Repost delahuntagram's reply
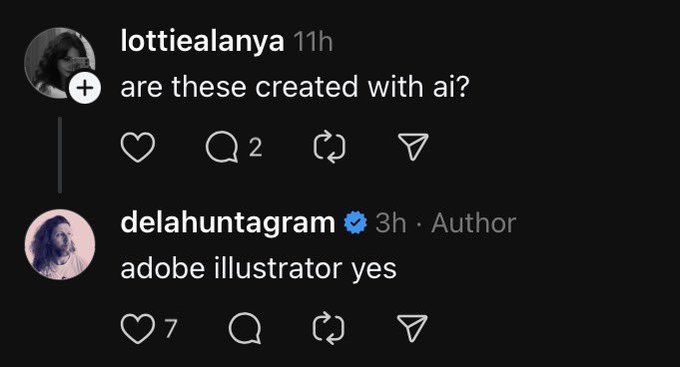680x367 pixels. [329, 328]
